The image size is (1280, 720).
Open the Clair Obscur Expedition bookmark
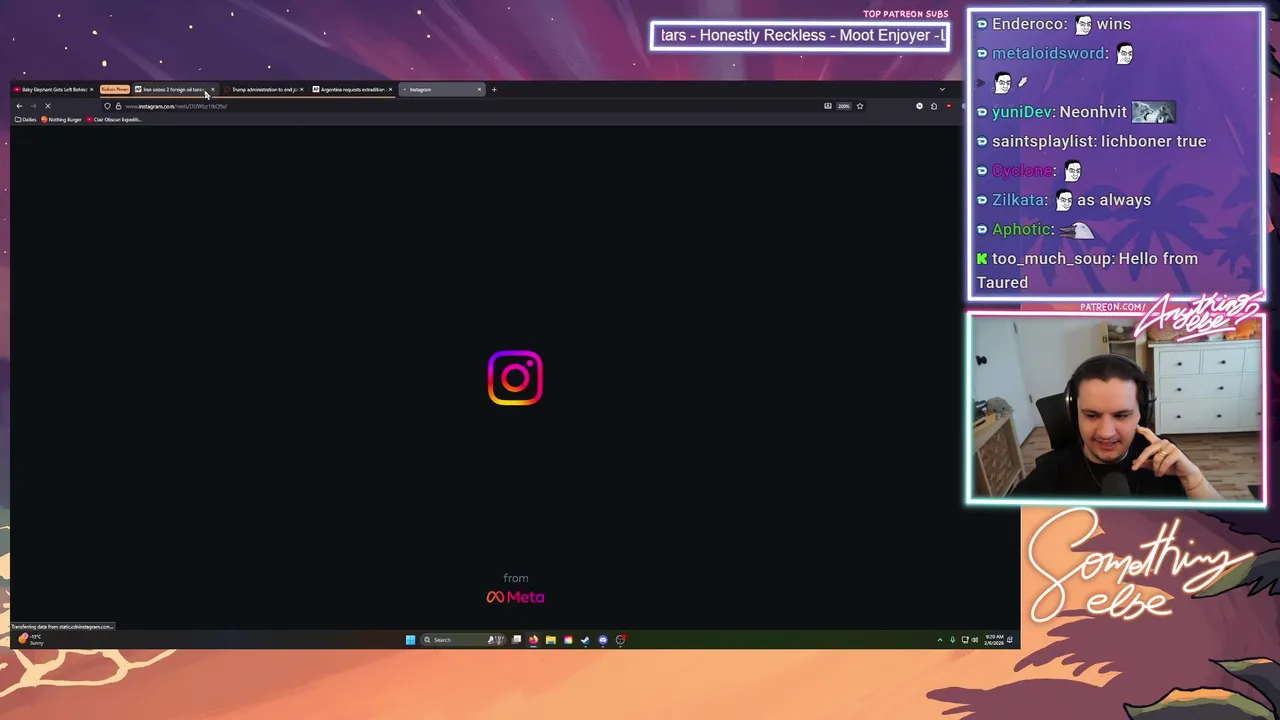tap(114, 120)
